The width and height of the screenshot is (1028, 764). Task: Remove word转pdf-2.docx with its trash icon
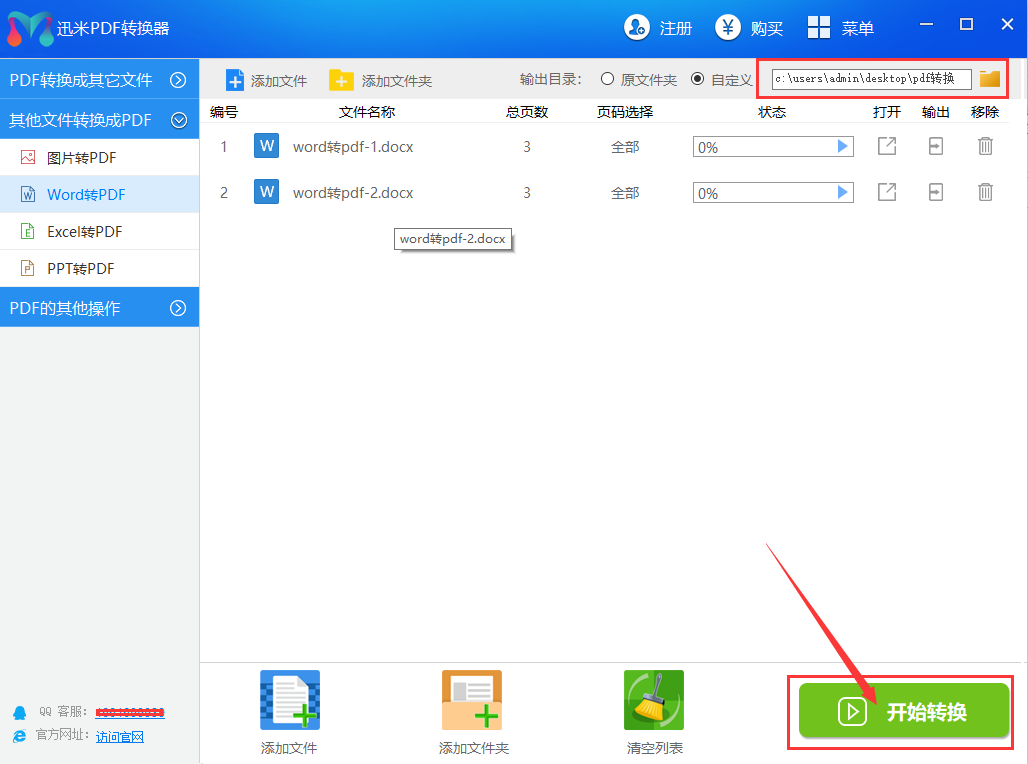click(985, 192)
